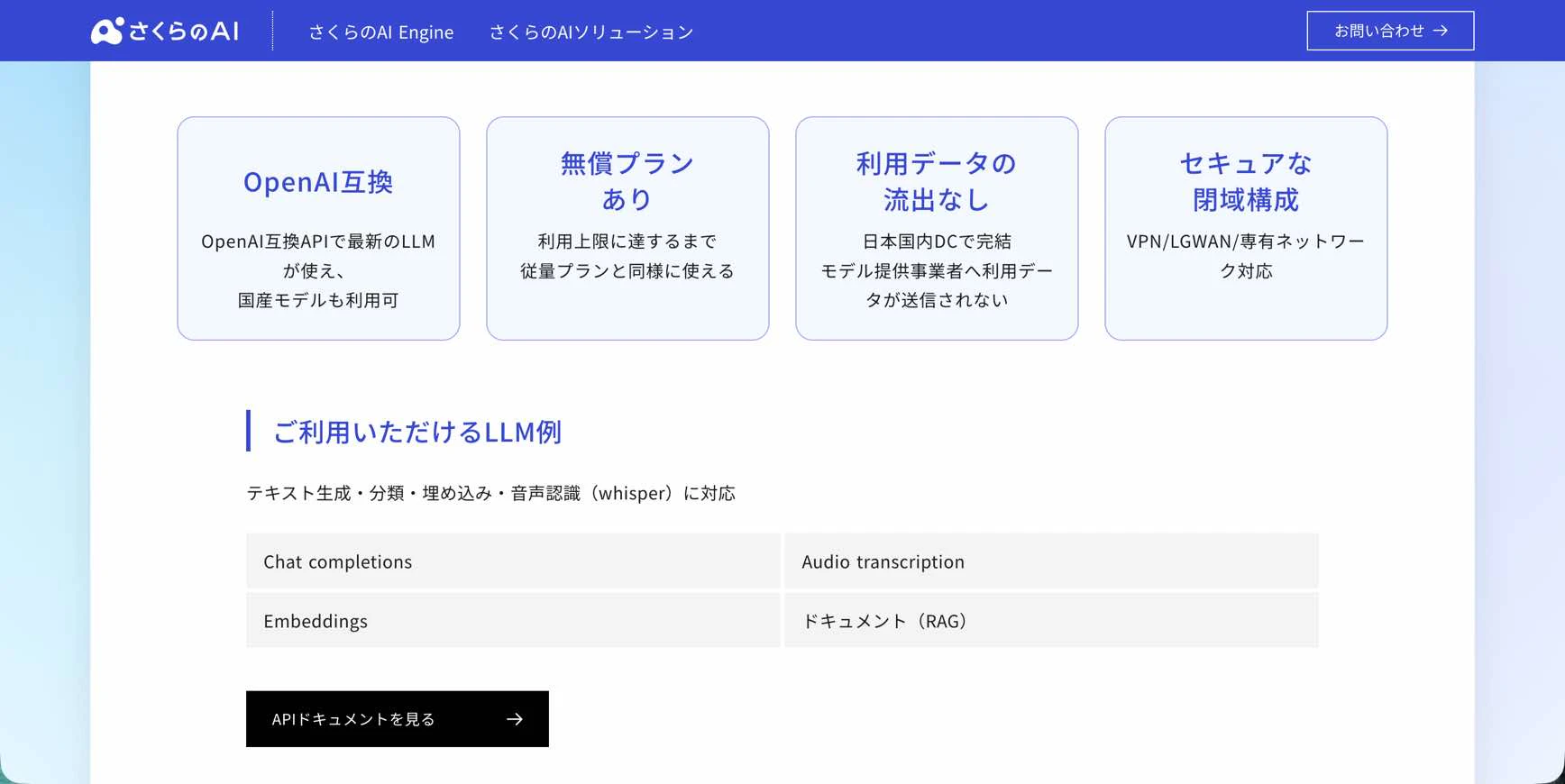Click the ドキュメント（RAG）table cell
1565x784 pixels.
click(1051, 621)
